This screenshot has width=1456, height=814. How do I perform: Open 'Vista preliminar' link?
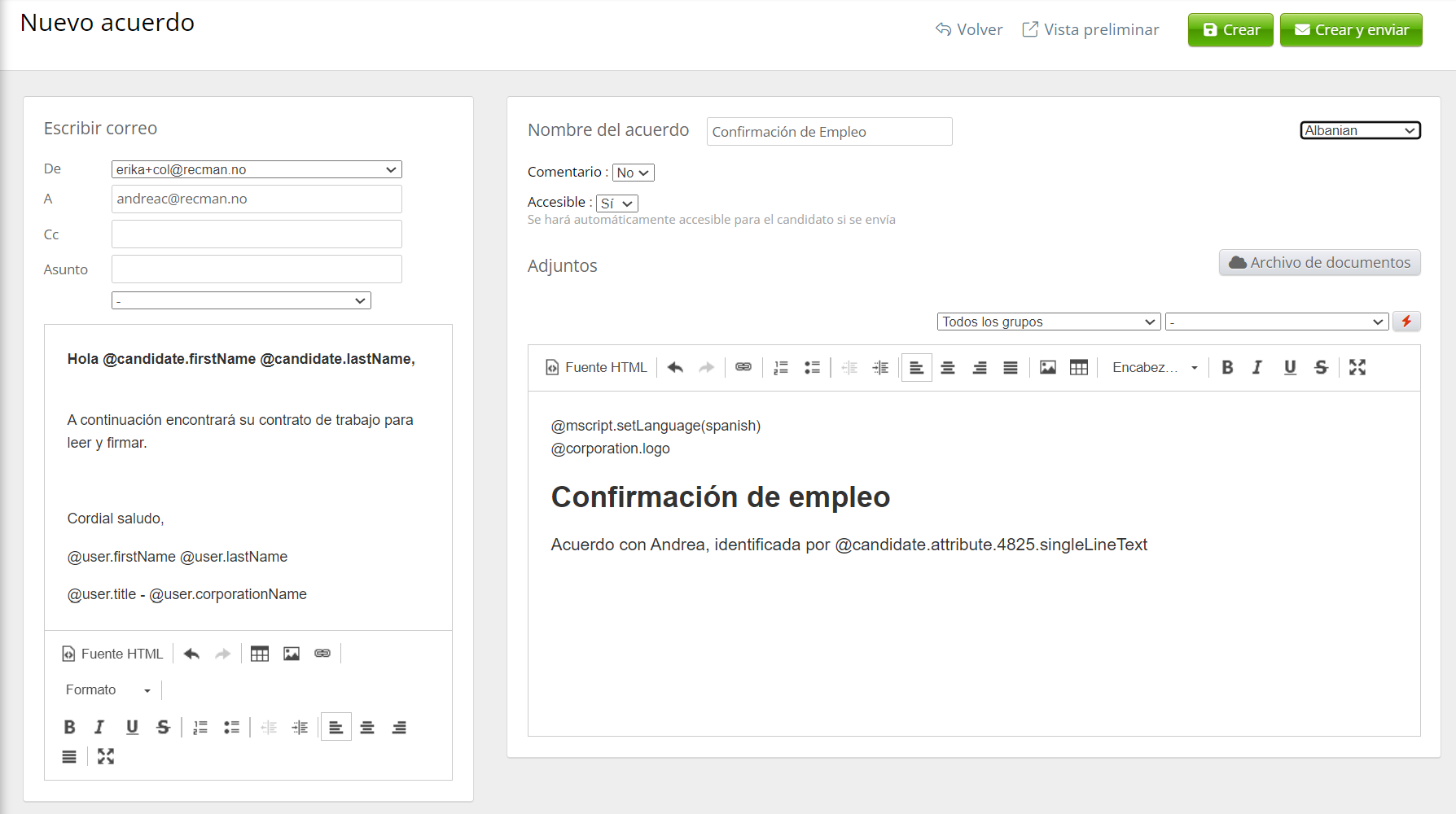1090,30
